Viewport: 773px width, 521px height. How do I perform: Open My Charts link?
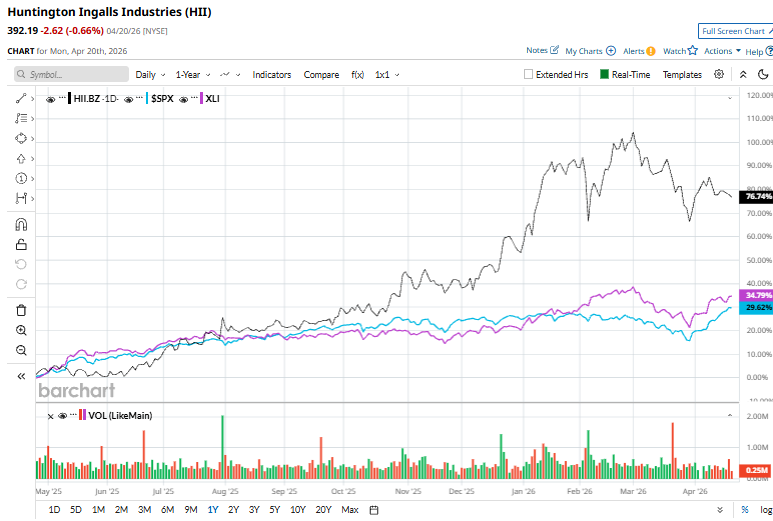591,51
